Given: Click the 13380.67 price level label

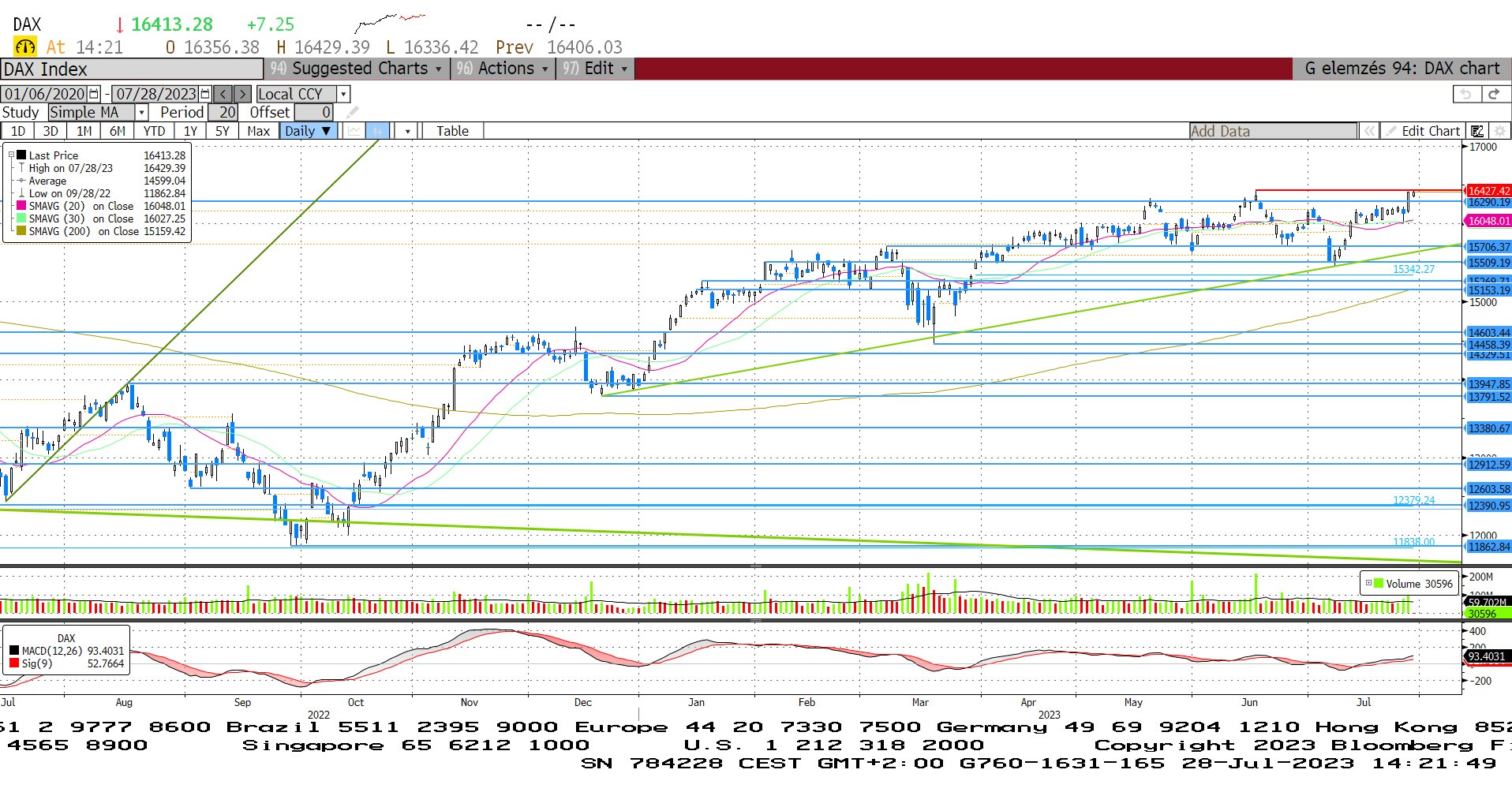Looking at the screenshot, I should pyautogui.click(x=1488, y=428).
